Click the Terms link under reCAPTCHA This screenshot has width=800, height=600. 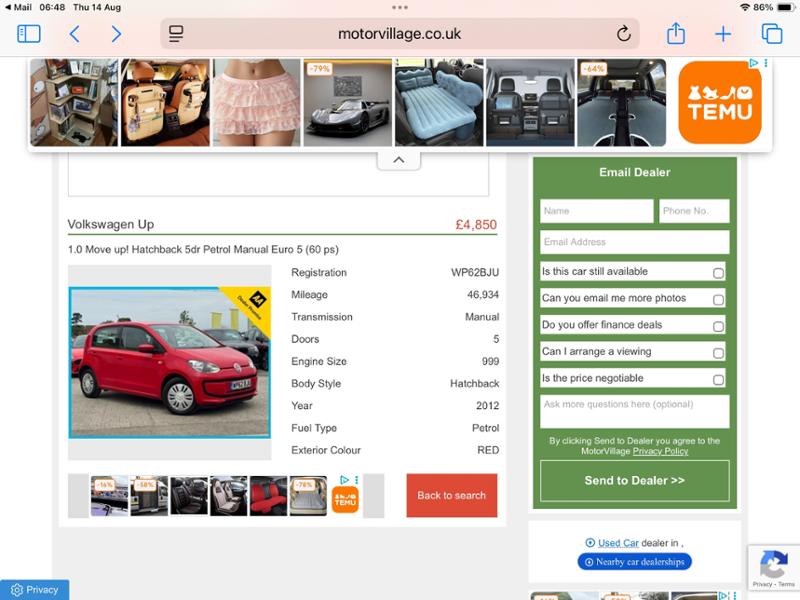coord(786,584)
